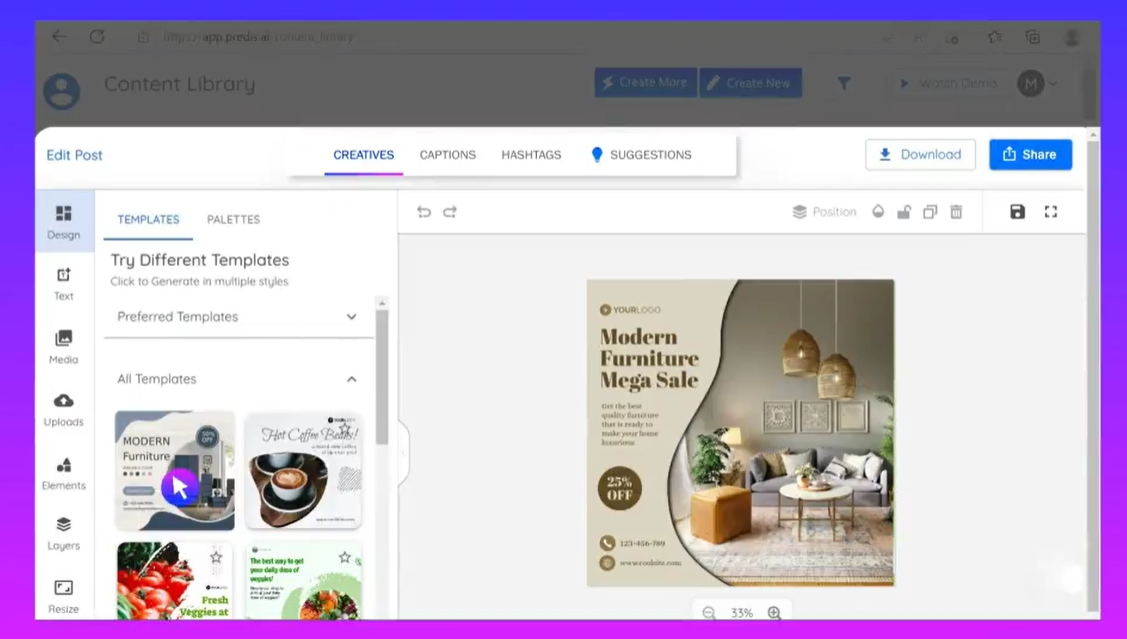Open the Media panel
This screenshot has width=1127, height=639.
pyautogui.click(x=63, y=347)
